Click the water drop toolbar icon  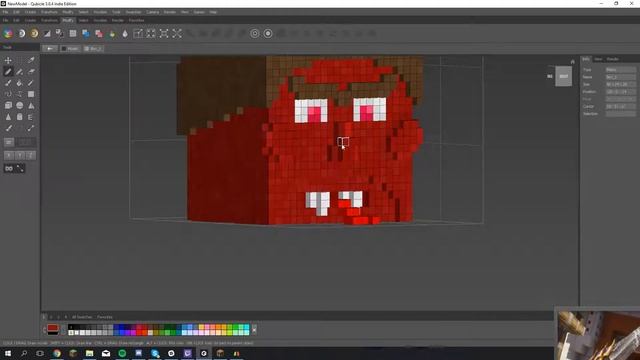pos(125,33)
